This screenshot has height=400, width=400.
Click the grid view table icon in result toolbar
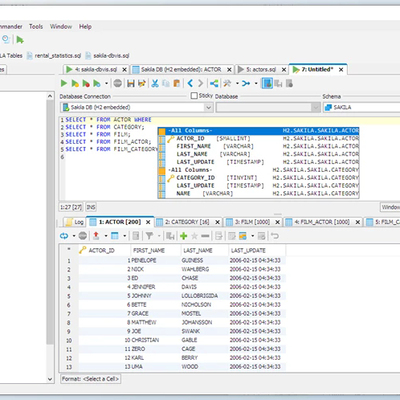tap(115, 236)
